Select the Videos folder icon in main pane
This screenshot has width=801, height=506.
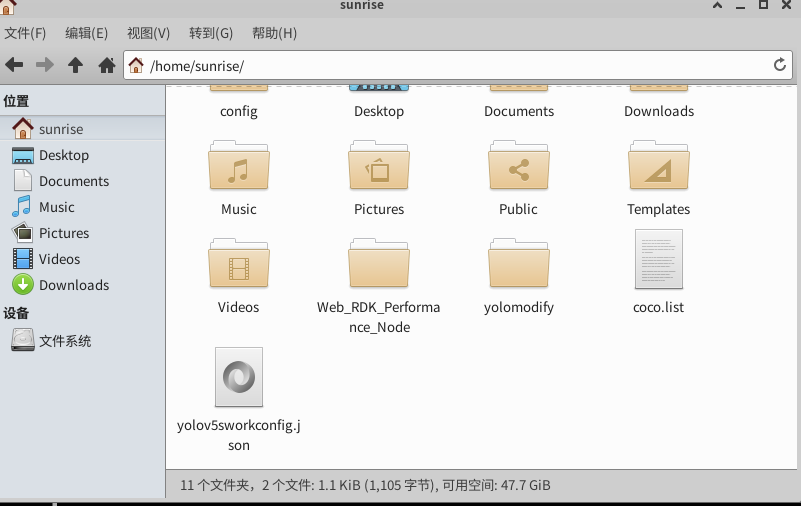pyautogui.click(x=239, y=263)
